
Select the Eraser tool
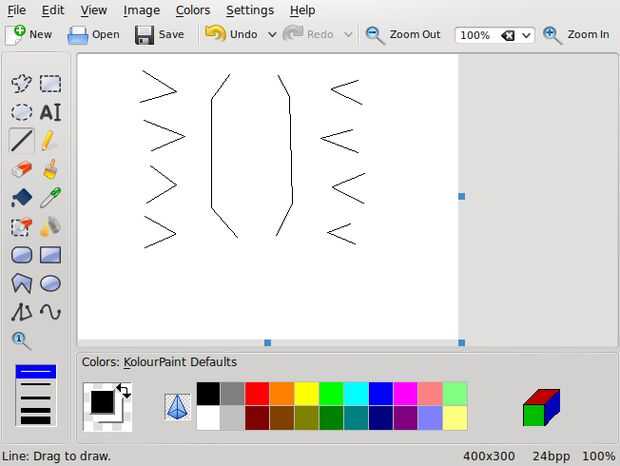pos(21,169)
